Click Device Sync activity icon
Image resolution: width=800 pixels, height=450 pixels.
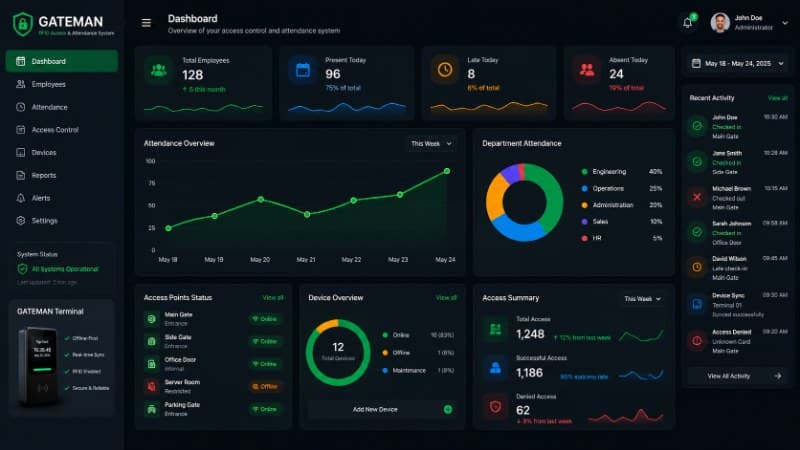click(697, 304)
